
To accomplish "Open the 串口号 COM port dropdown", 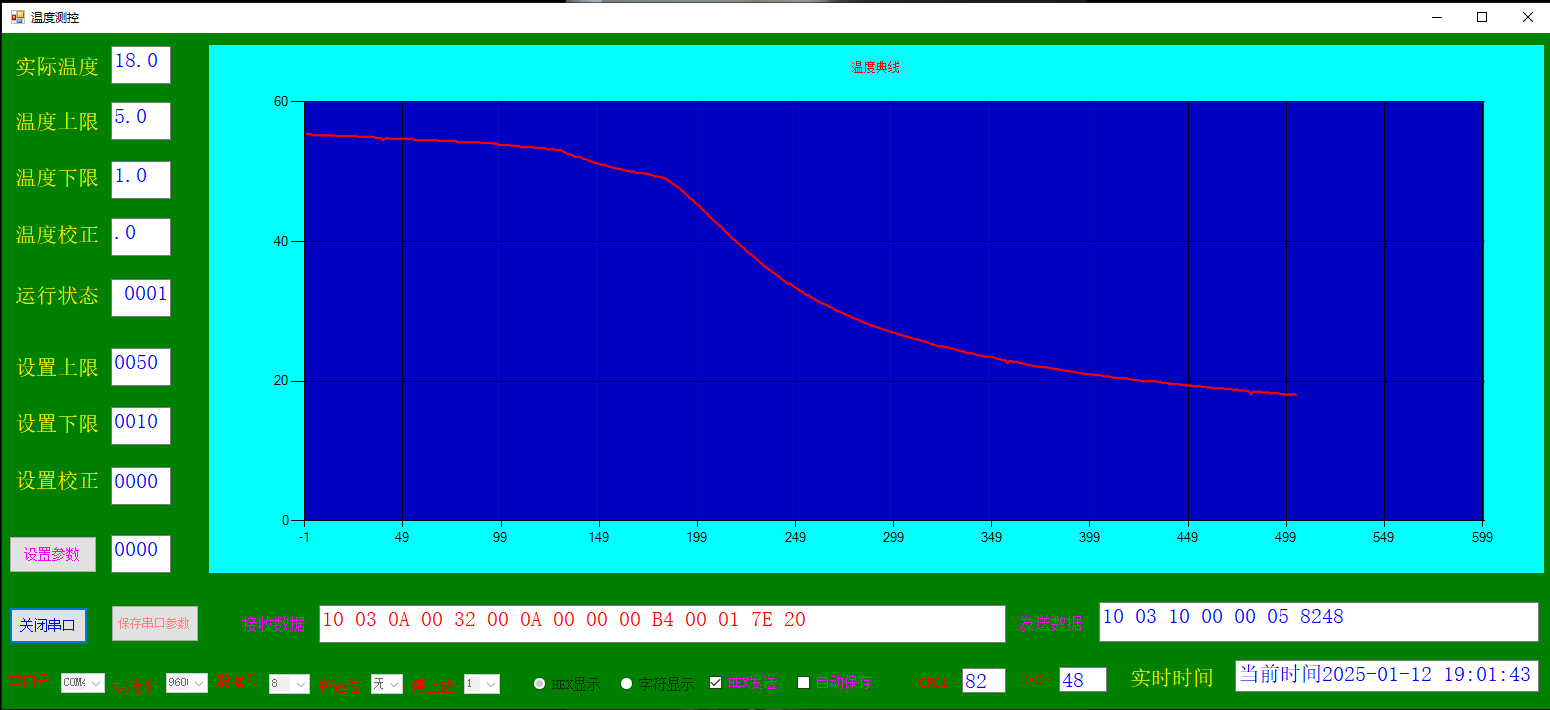I will click(x=82, y=683).
